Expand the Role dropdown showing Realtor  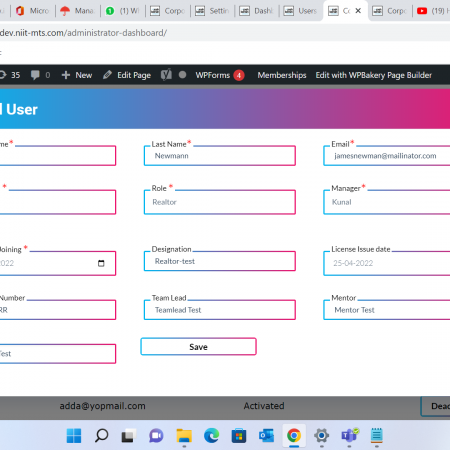[220, 202]
